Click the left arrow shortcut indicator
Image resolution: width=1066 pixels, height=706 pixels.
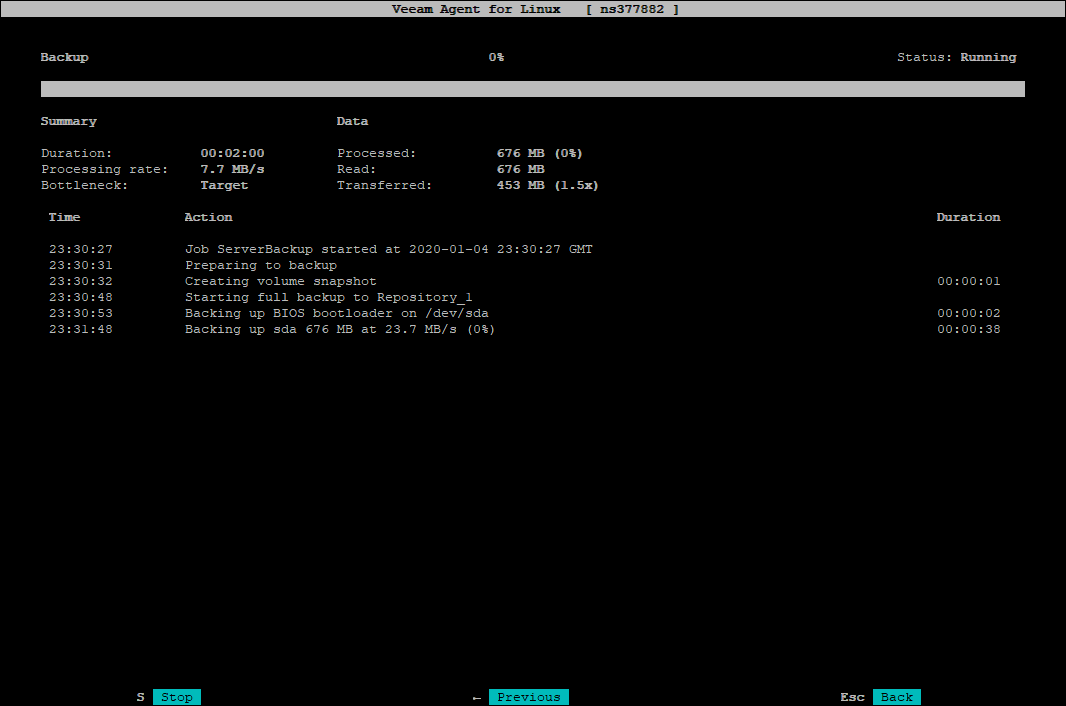[x=477, y=698]
